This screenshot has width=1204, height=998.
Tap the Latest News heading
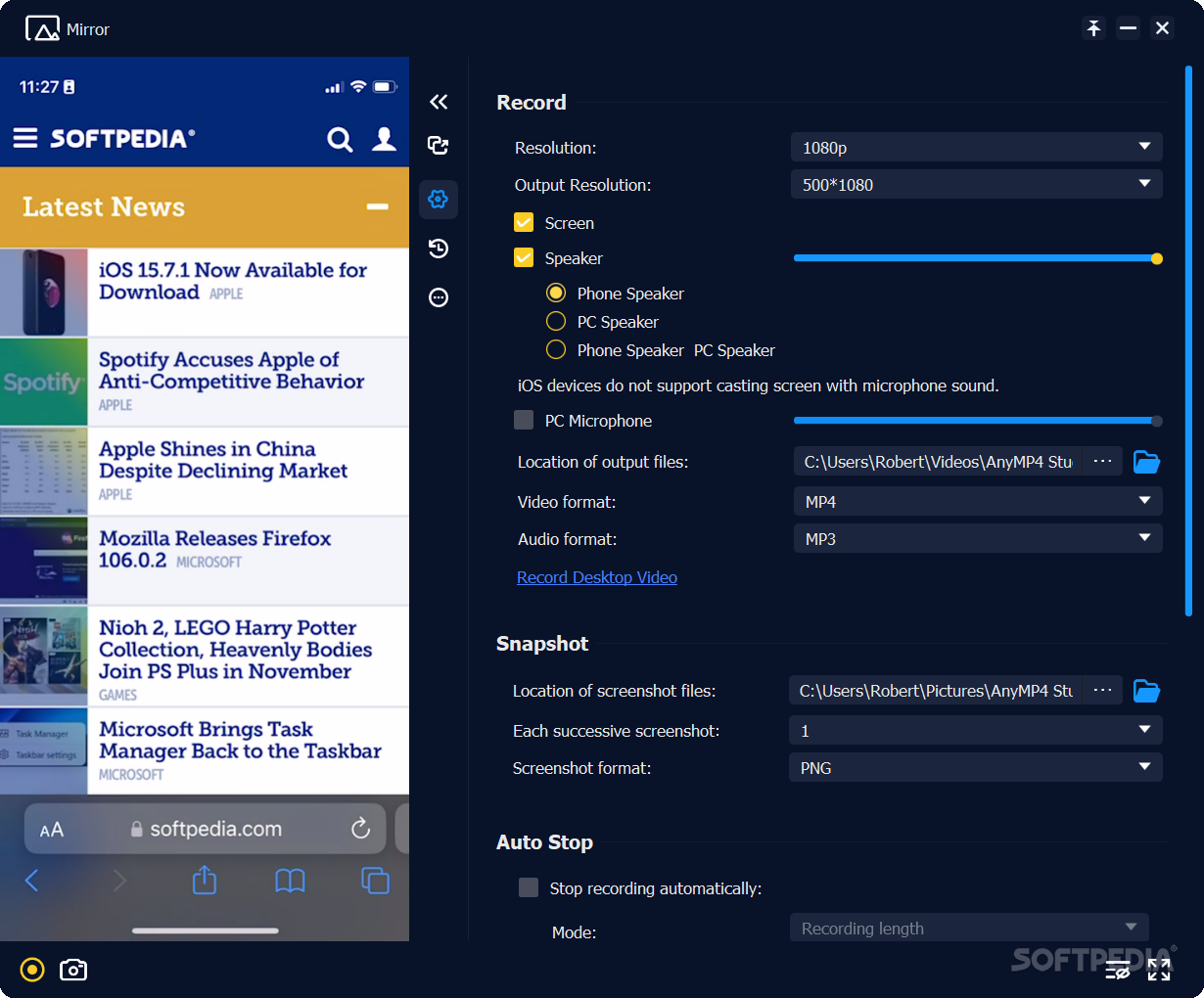104,207
